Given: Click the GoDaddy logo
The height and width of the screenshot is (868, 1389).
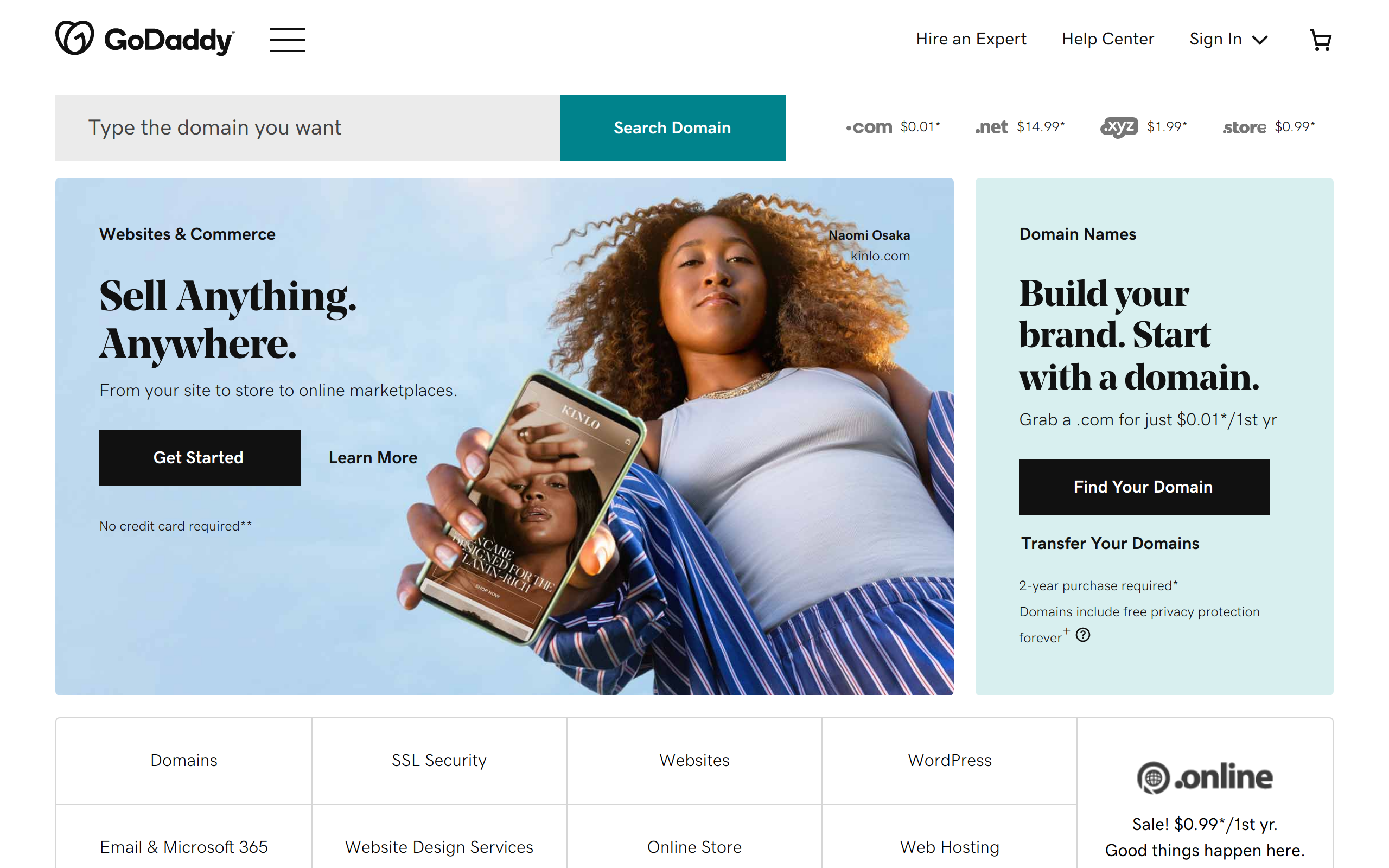Looking at the screenshot, I should click(145, 39).
